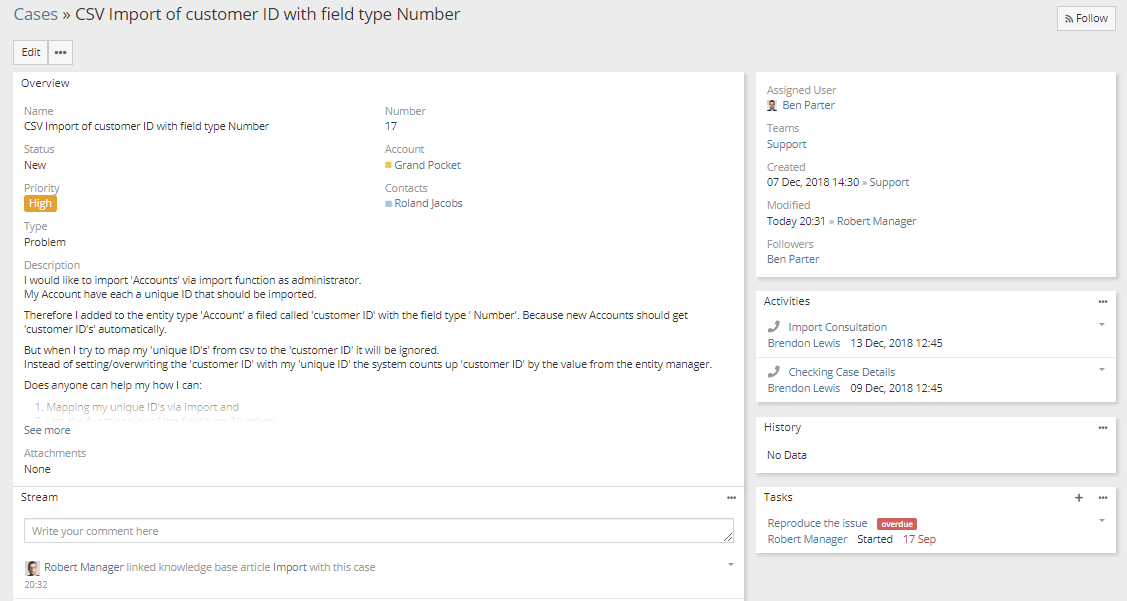The width and height of the screenshot is (1127, 601).
Task: Expand description with See more
Action: click(x=47, y=430)
